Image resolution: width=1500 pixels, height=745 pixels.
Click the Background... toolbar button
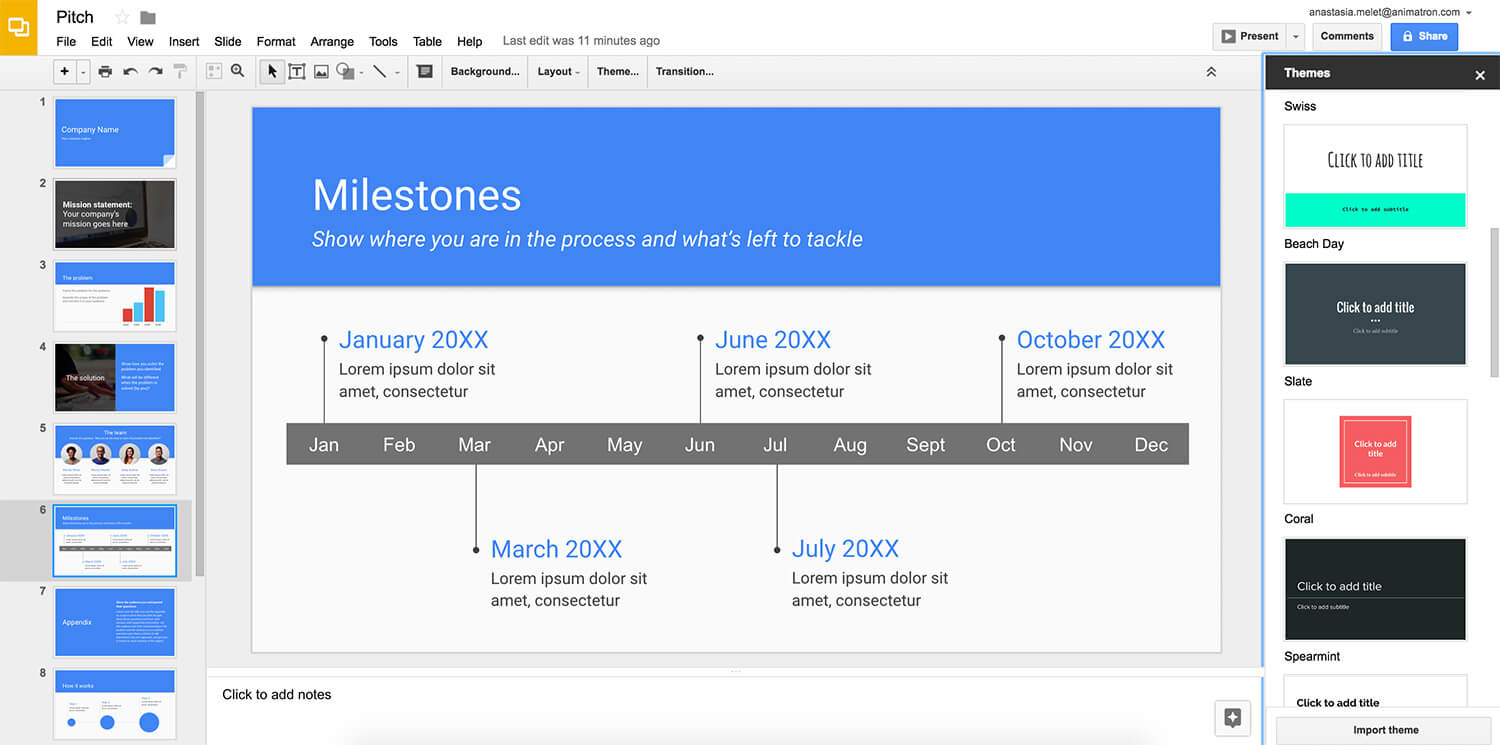click(485, 71)
